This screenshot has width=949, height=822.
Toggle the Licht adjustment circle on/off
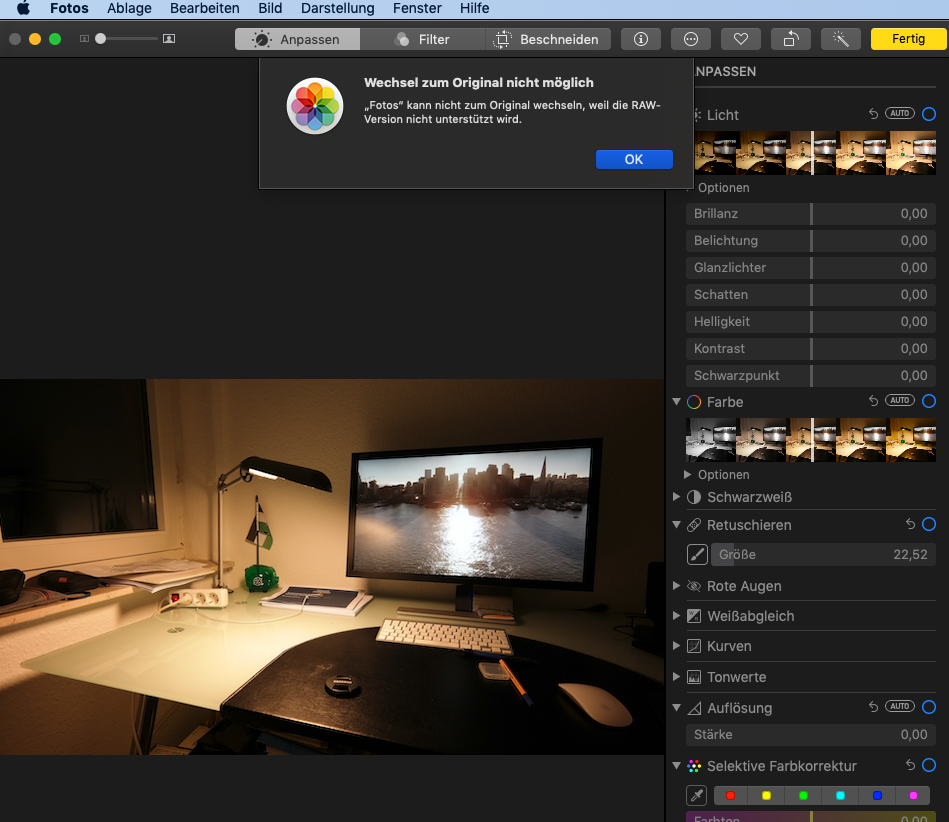tap(929, 115)
